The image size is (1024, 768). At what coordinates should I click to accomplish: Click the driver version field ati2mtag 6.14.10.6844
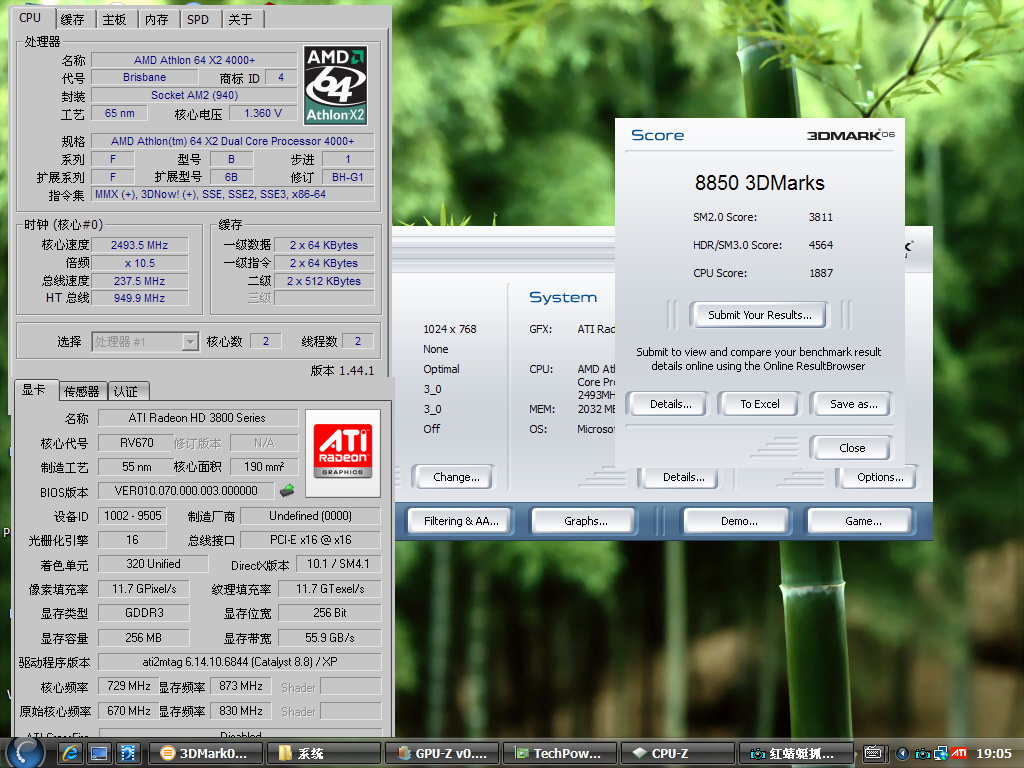pyautogui.click(x=240, y=662)
